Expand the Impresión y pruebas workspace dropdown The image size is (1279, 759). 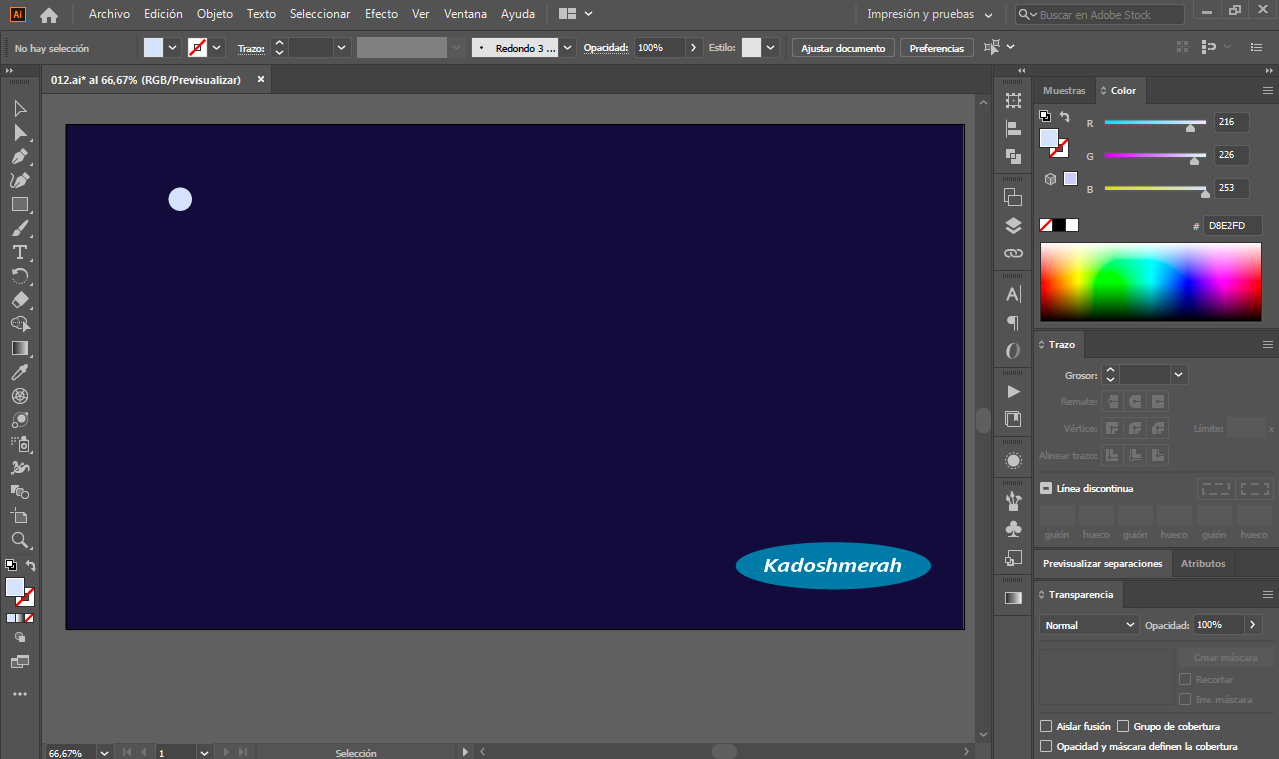point(930,14)
